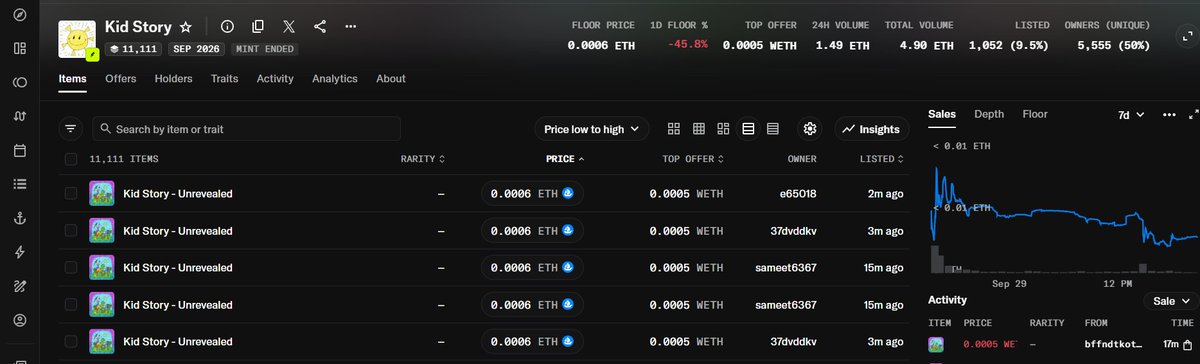Click the compass discover icon in sidebar
The image size is (1200, 364).
click(x=20, y=14)
